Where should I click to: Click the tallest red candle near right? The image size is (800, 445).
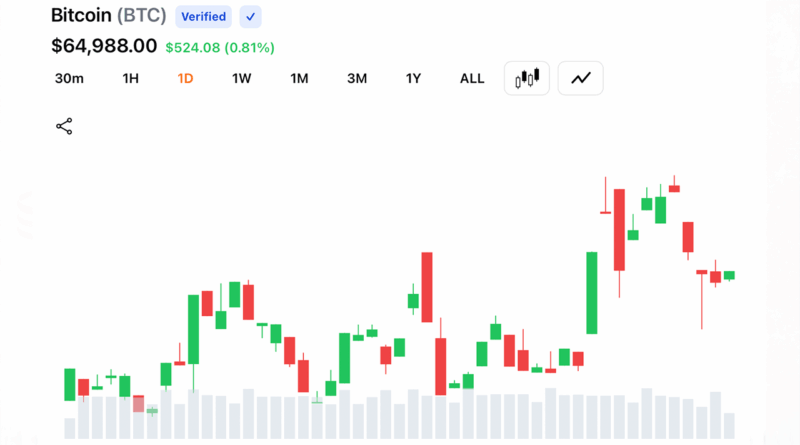tap(619, 230)
